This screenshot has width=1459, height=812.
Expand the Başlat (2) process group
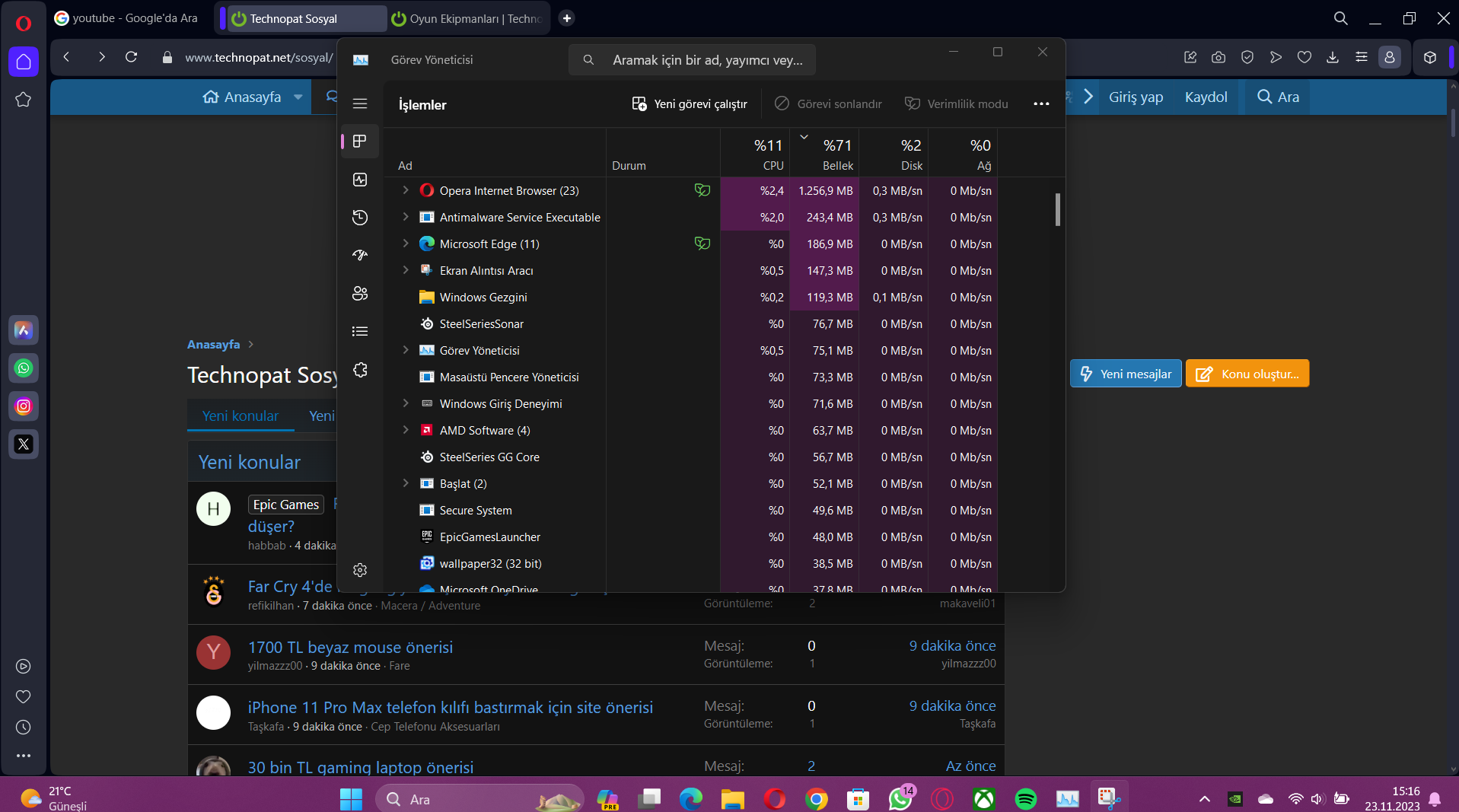[406, 483]
